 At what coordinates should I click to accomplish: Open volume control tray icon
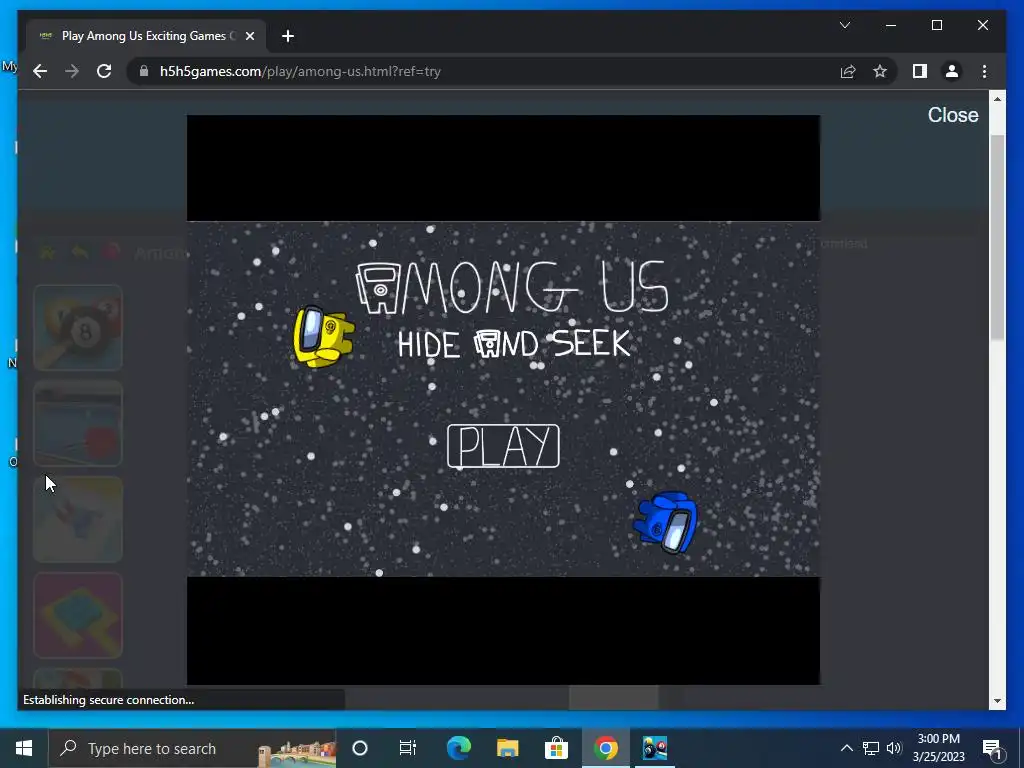point(894,748)
